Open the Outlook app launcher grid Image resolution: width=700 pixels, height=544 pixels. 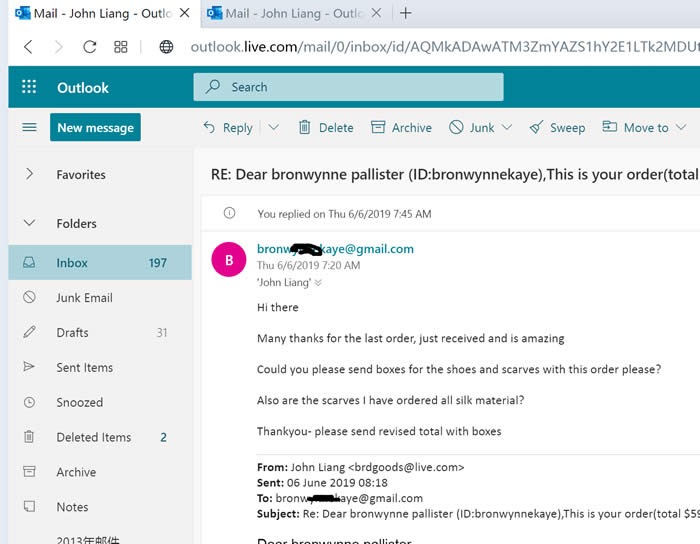pyautogui.click(x=28, y=87)
